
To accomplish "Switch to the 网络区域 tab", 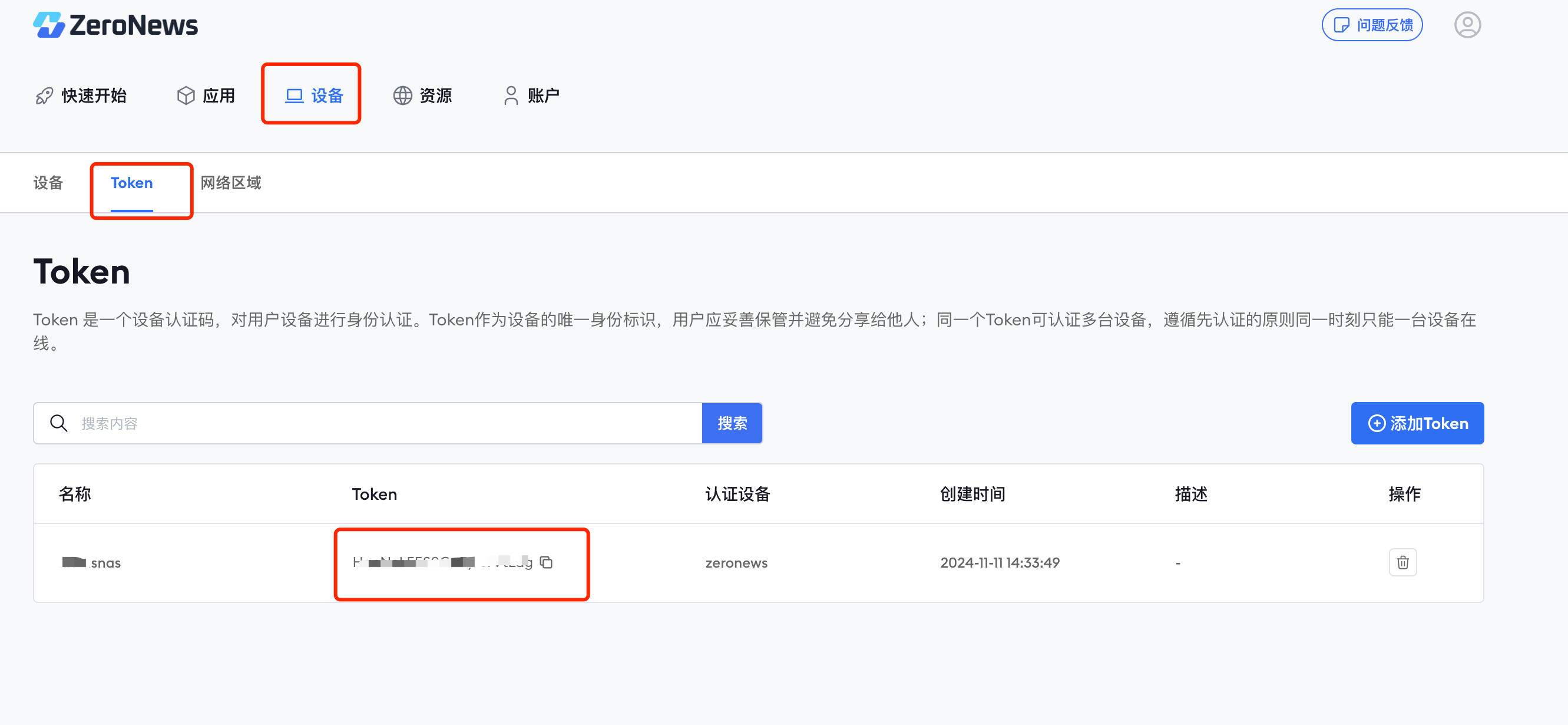I will (231, 183).
